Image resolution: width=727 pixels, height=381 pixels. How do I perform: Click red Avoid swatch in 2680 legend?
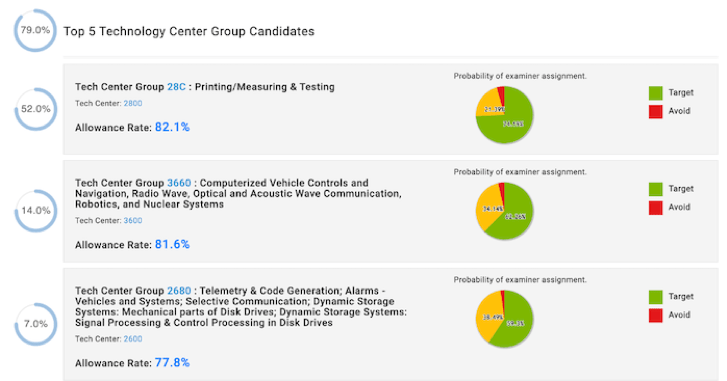click(656, 316)
